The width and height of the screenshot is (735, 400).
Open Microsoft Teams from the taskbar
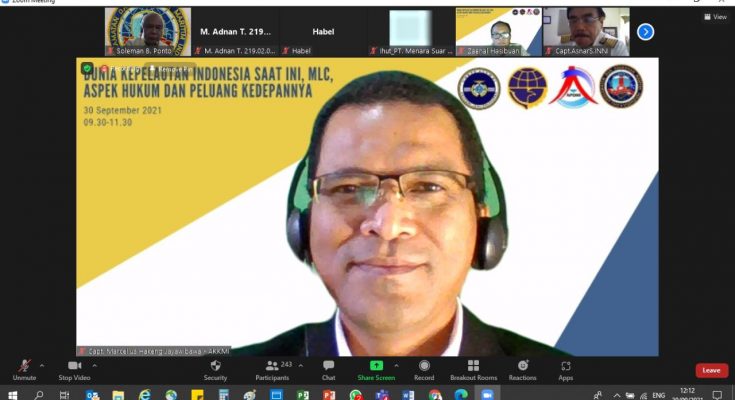click(382, 395)
